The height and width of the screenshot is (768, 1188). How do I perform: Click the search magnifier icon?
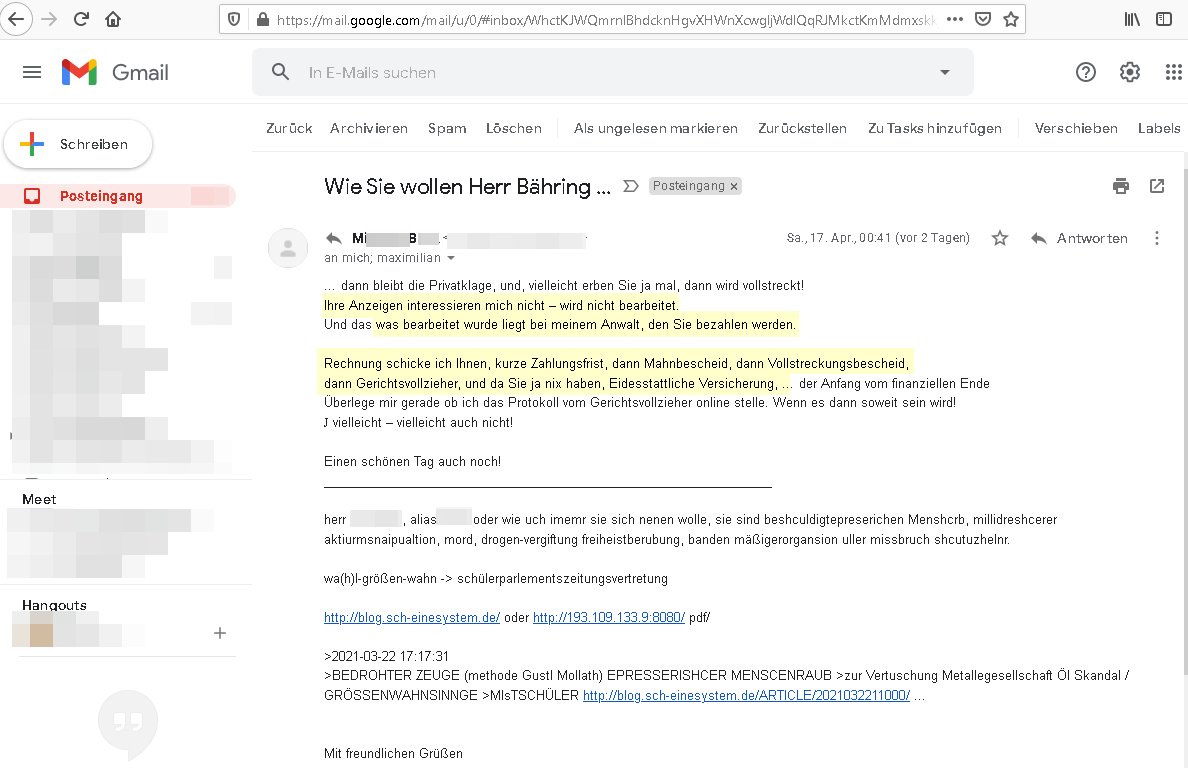coord(280,72)
